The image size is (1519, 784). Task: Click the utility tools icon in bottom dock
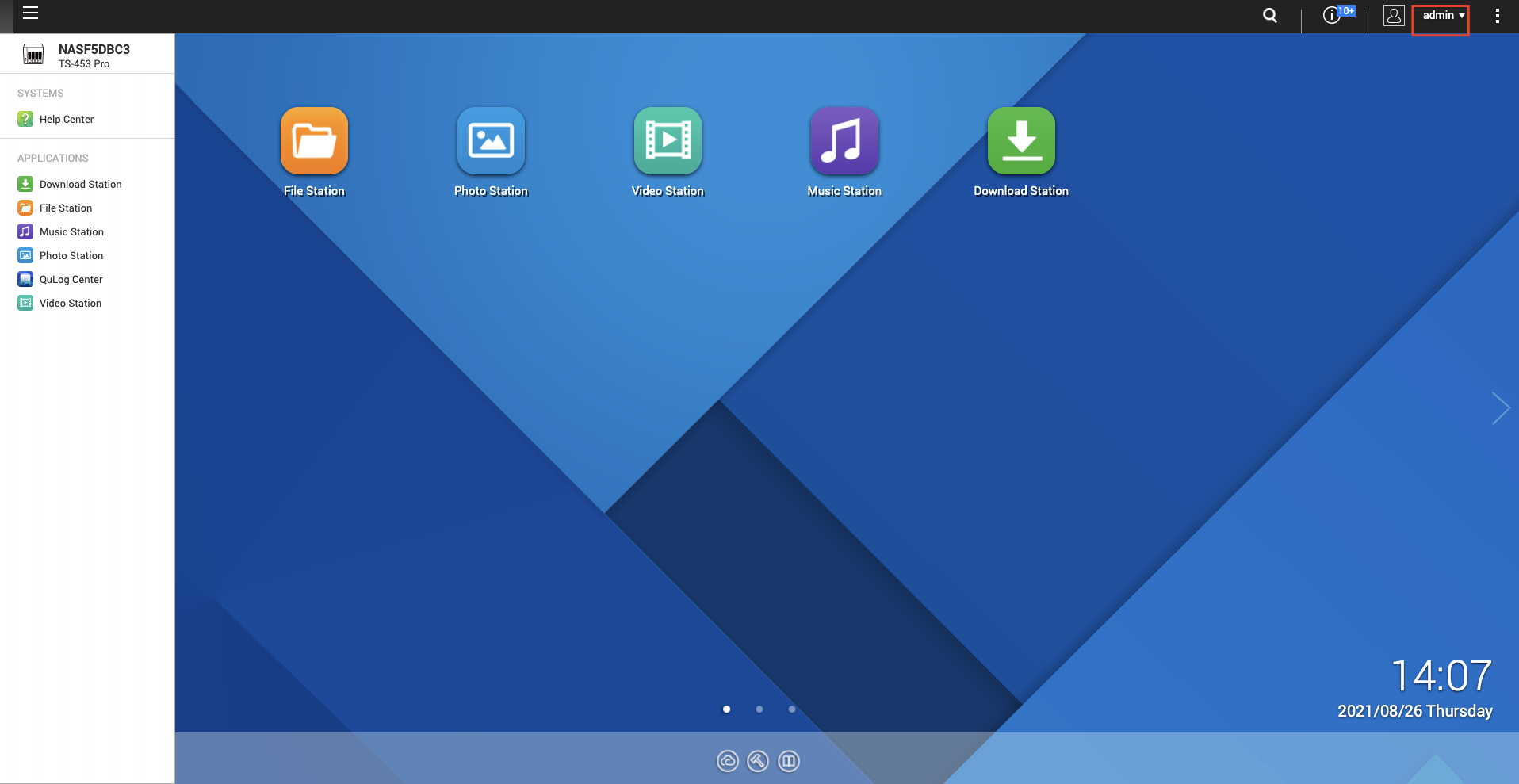(x=758, y=761)
